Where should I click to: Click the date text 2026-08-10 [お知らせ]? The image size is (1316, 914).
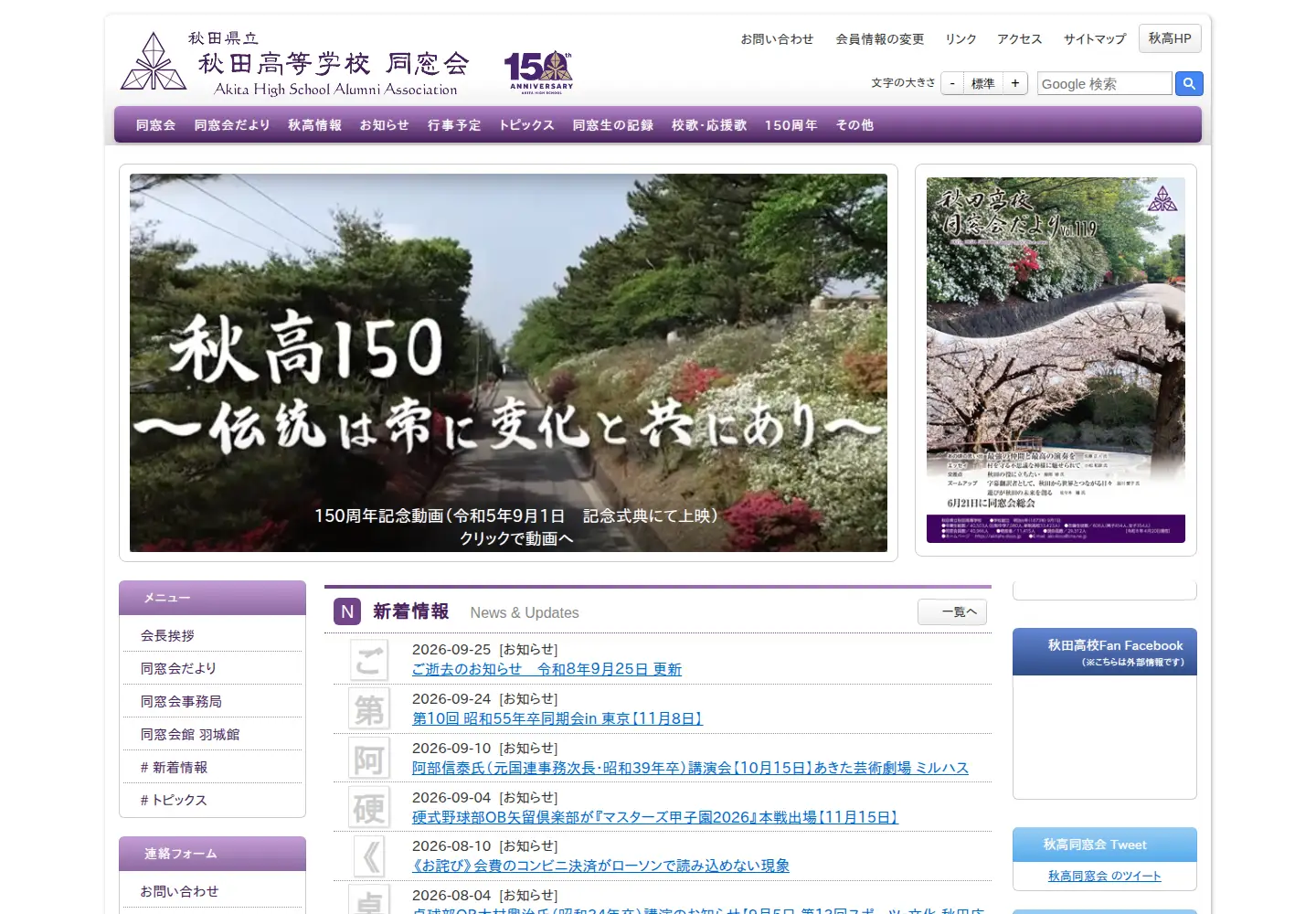(x=484, y=845)
